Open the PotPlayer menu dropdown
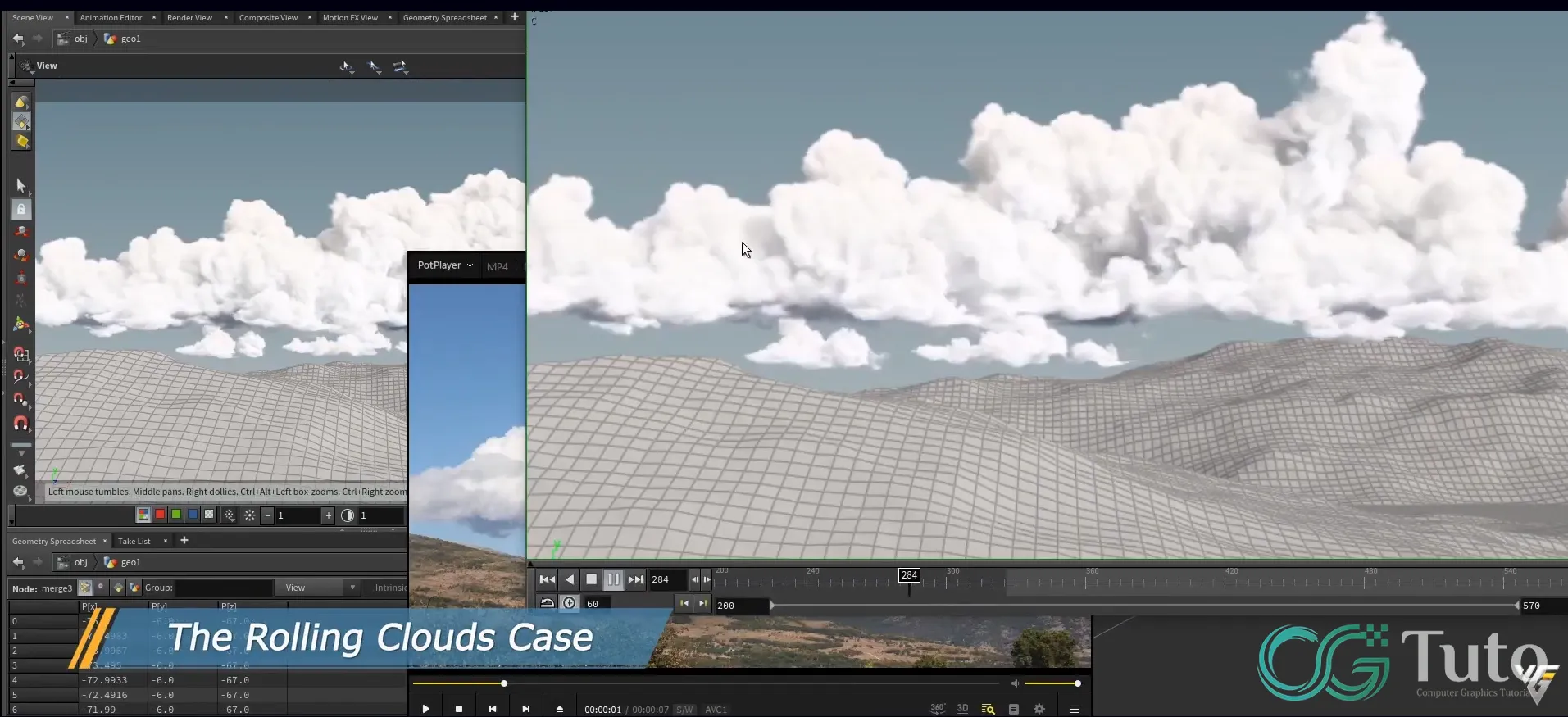Screen dimensions: 1568x717 pos(445,265)
